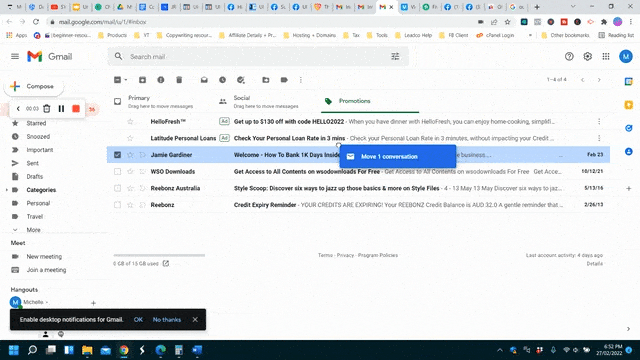The height and width of the screenshot is (360, 640).
Task: Discard recording with the trash icon
Action: tap(47, 109)
